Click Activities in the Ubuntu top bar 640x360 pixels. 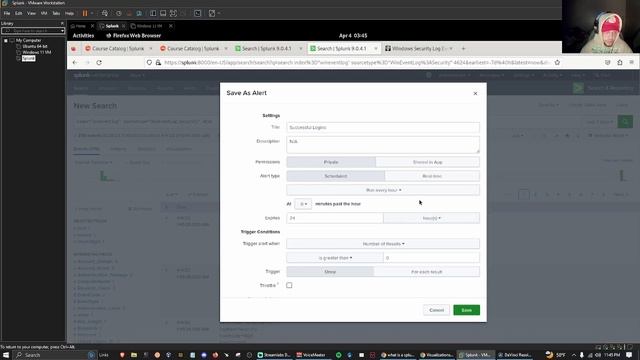pos(83,36)
